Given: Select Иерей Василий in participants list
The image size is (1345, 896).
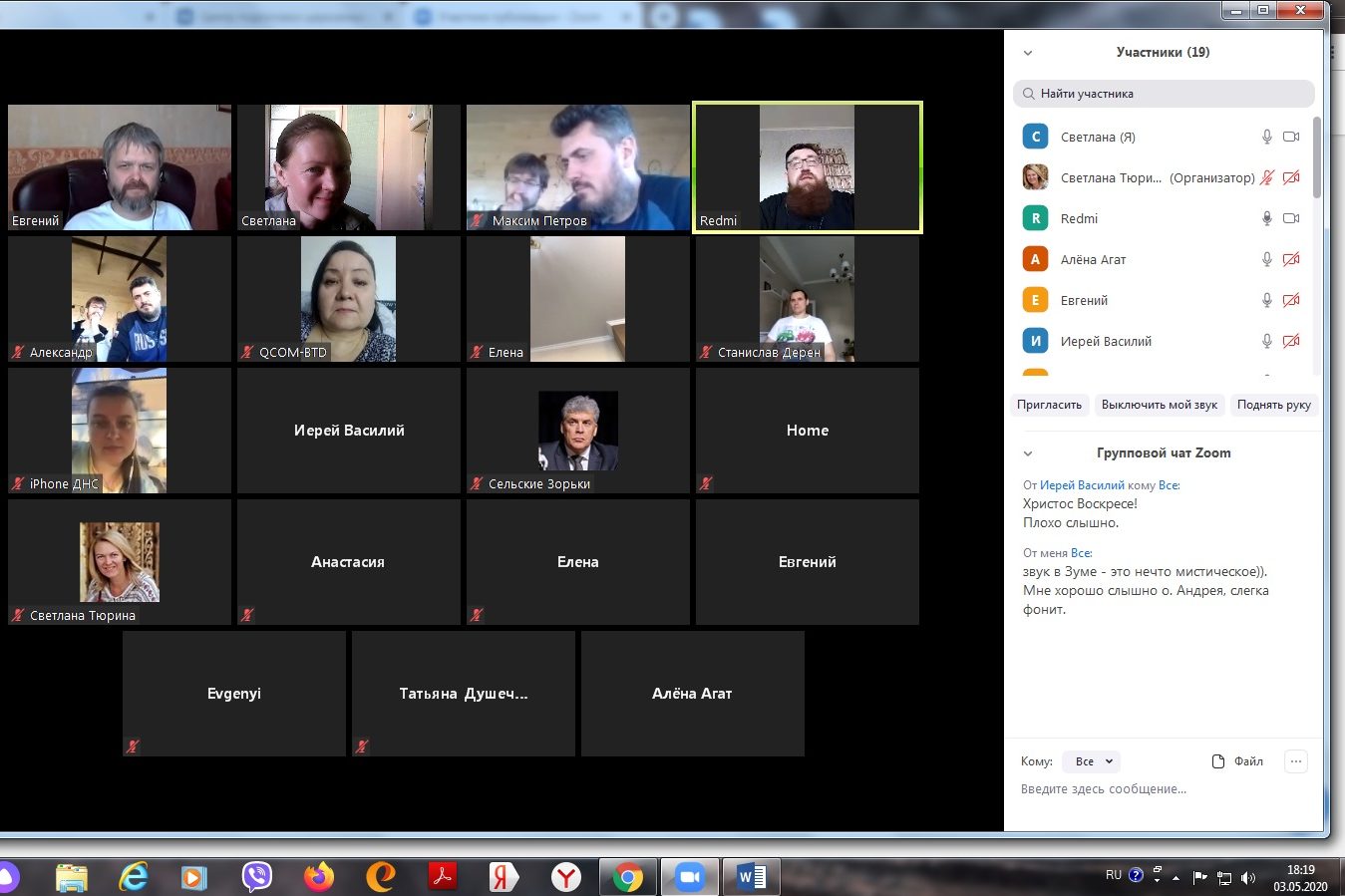Looking at the screenshot, I should click(x=1106, y=341).
